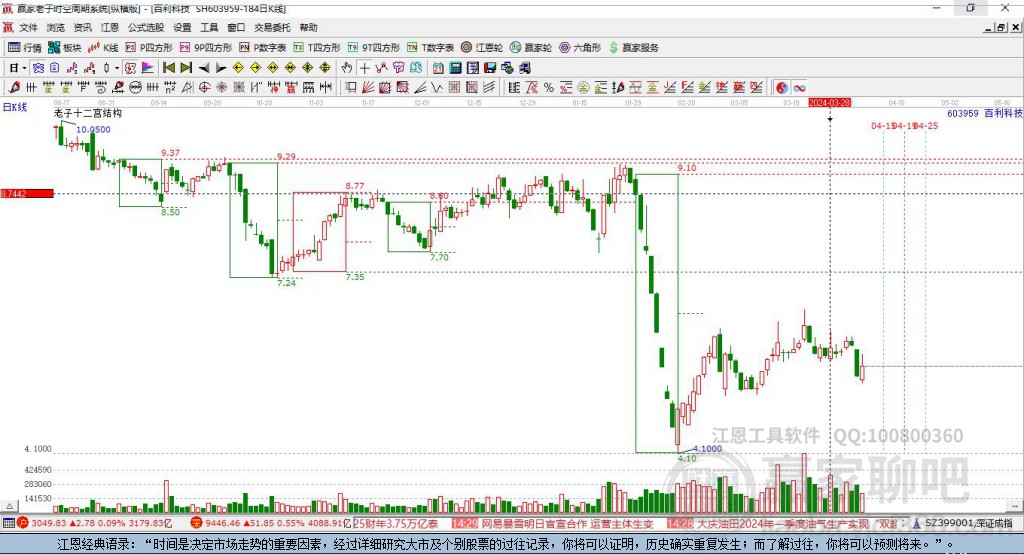The width and height of the screenshot is (1024, 554).
Task: Select the hand pan tool
Action: pyautogui.click(x=347, y=68)
